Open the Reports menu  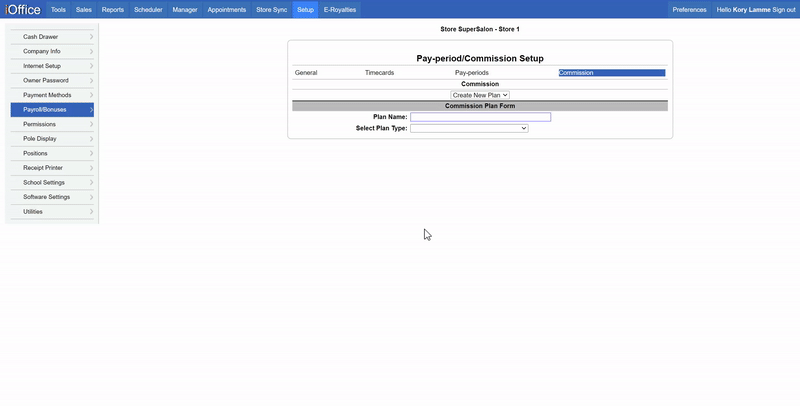(113, 10)
